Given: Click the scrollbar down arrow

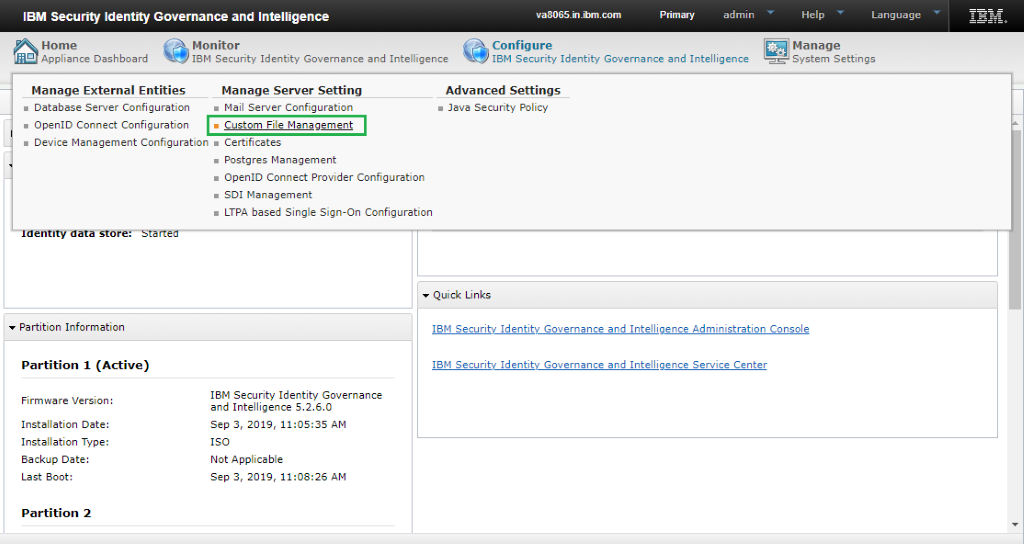Looking at the screenshot, I should click(x=1015, y=524).
